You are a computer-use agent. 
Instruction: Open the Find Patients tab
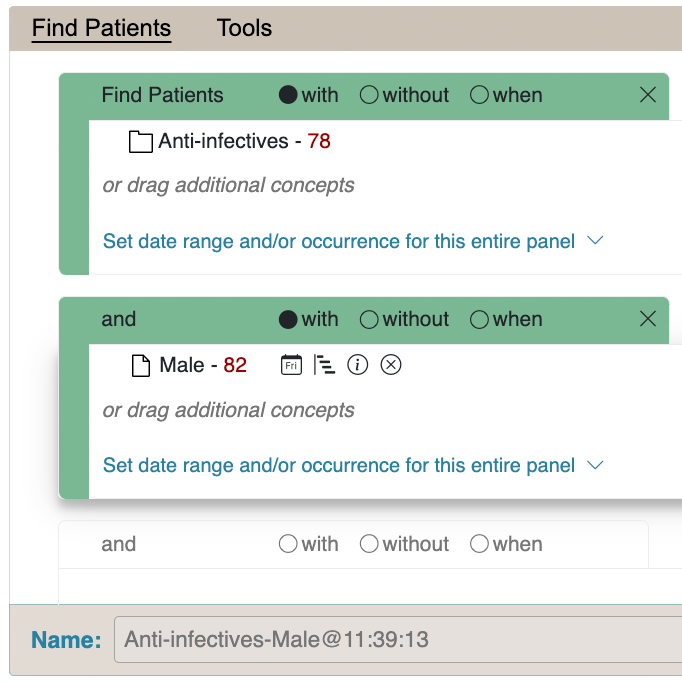point(101,28)
